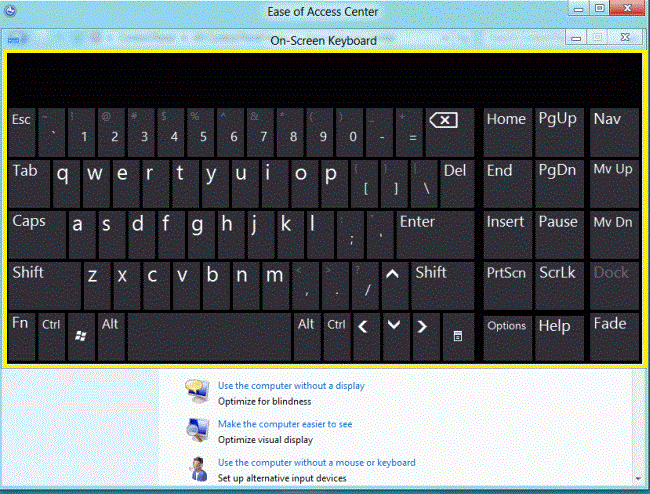Click the person icon beside alternative input devices
The image size is (650, 494).
coord(199,469)
